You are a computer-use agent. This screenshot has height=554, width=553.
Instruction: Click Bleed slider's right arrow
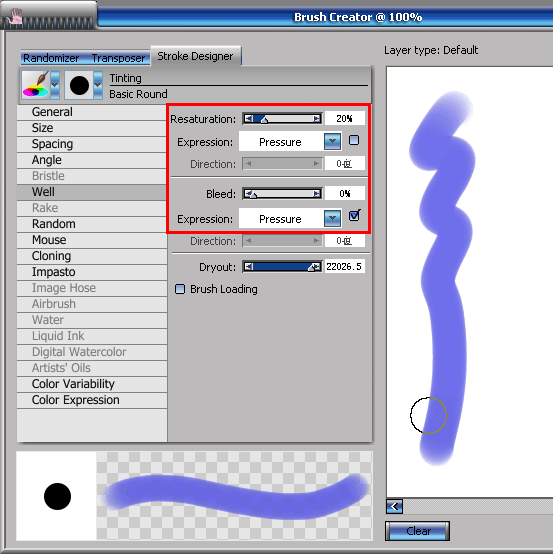coord(317,194)
